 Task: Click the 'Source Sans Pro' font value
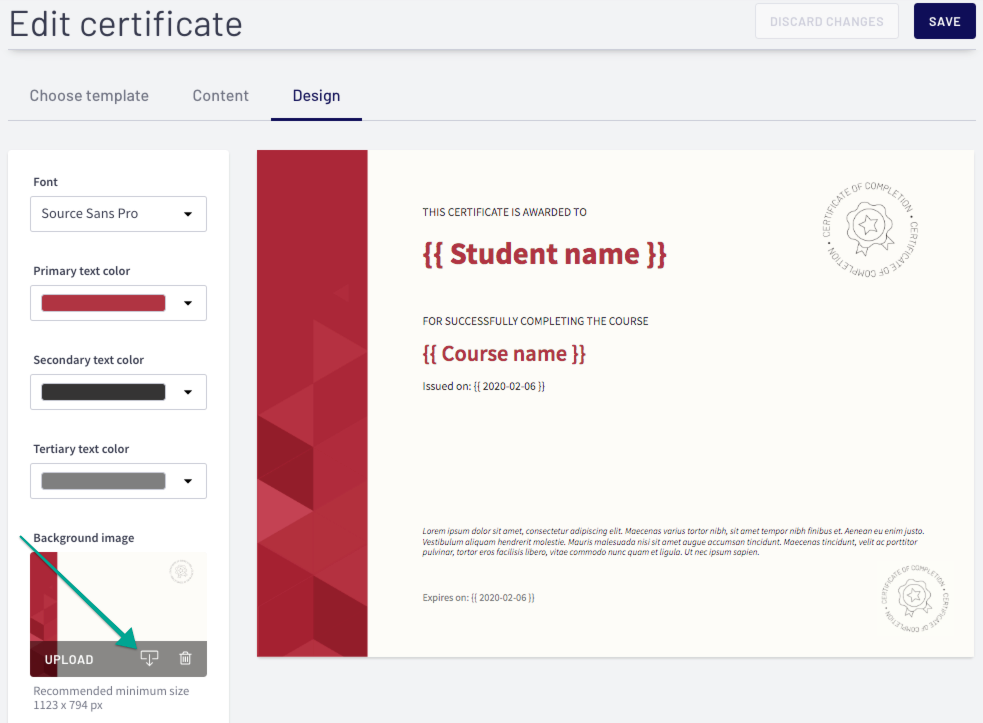click(x=90, y=214)
